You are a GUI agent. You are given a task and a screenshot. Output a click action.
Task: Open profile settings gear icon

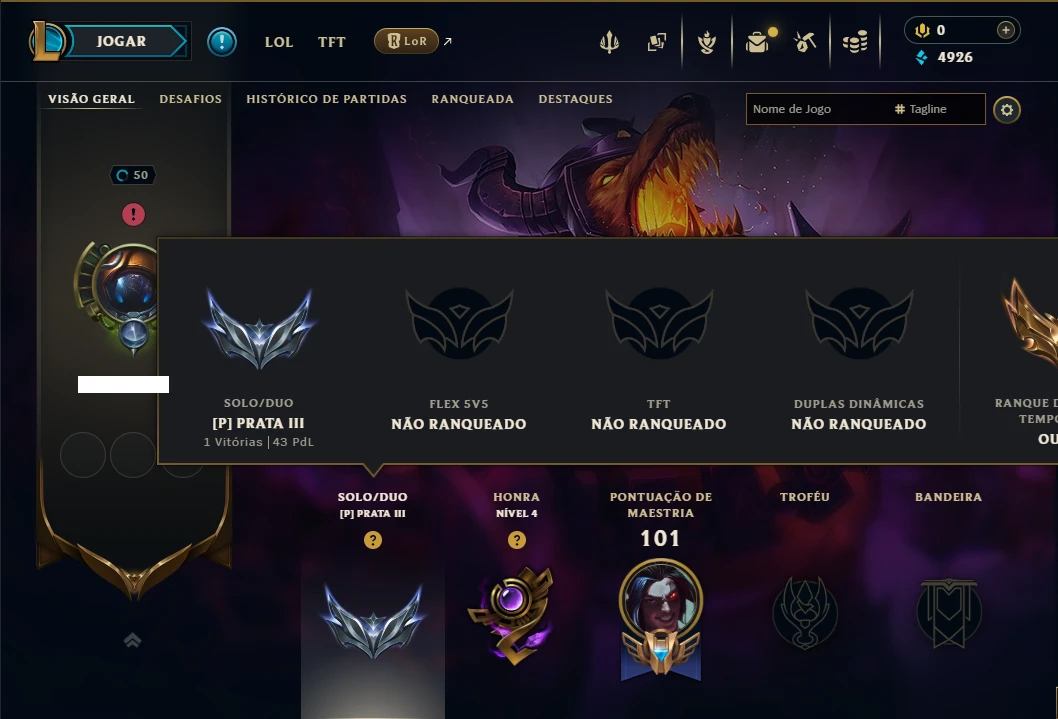[1007, 110]
